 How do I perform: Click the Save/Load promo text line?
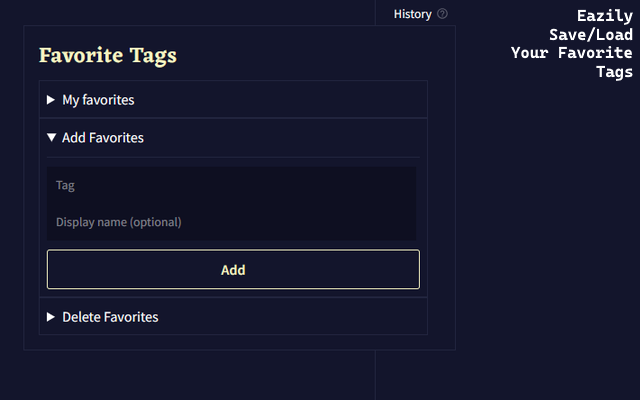click(590, 35)
